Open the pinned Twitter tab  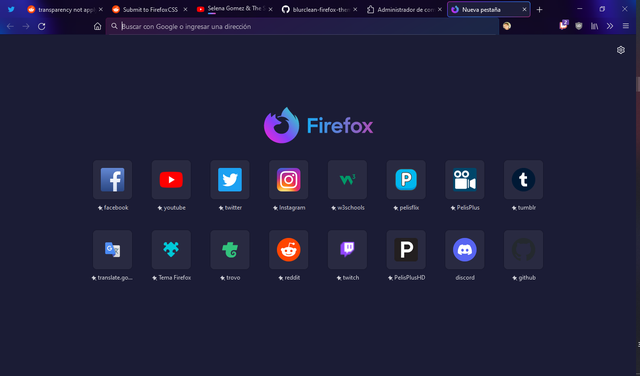click(11, 9)
